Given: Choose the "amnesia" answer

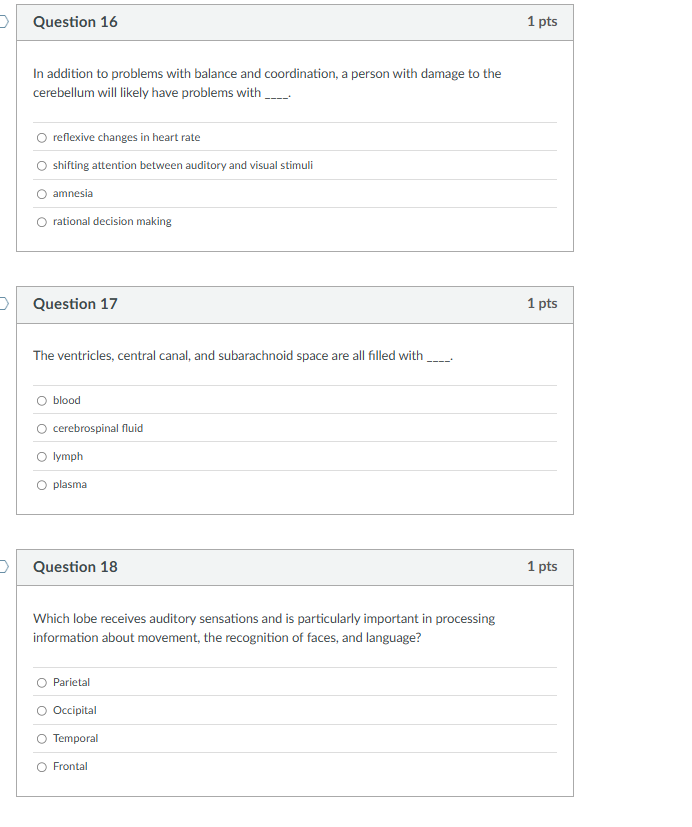Looking at the screenshot, I should pyautogui.click(x=41, y=193).
